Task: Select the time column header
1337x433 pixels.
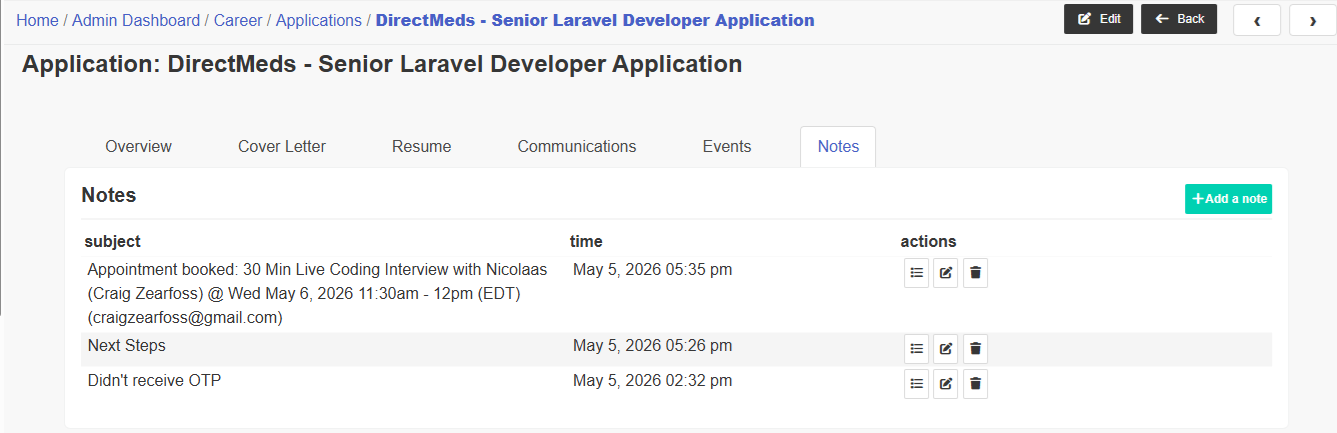Action: (586, 241)
